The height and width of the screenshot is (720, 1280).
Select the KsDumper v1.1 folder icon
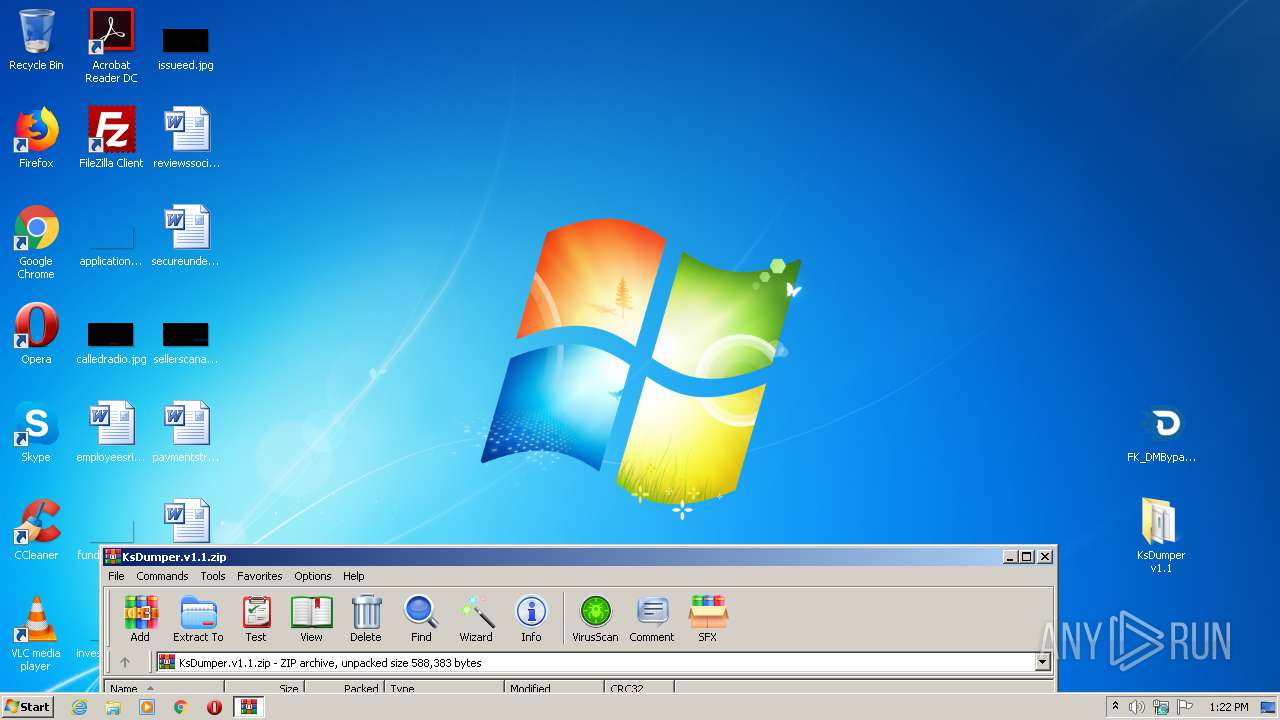tap(1161, 536)
